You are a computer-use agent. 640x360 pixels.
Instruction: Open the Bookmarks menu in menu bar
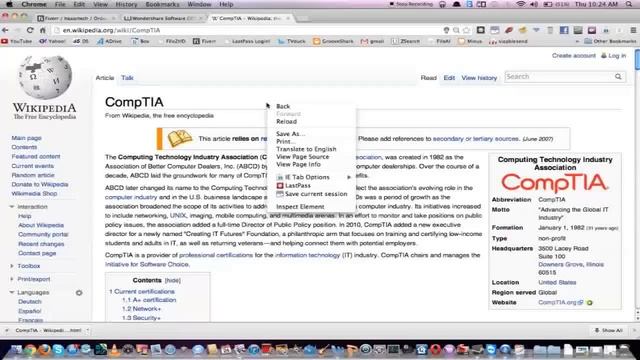(162, 4)
